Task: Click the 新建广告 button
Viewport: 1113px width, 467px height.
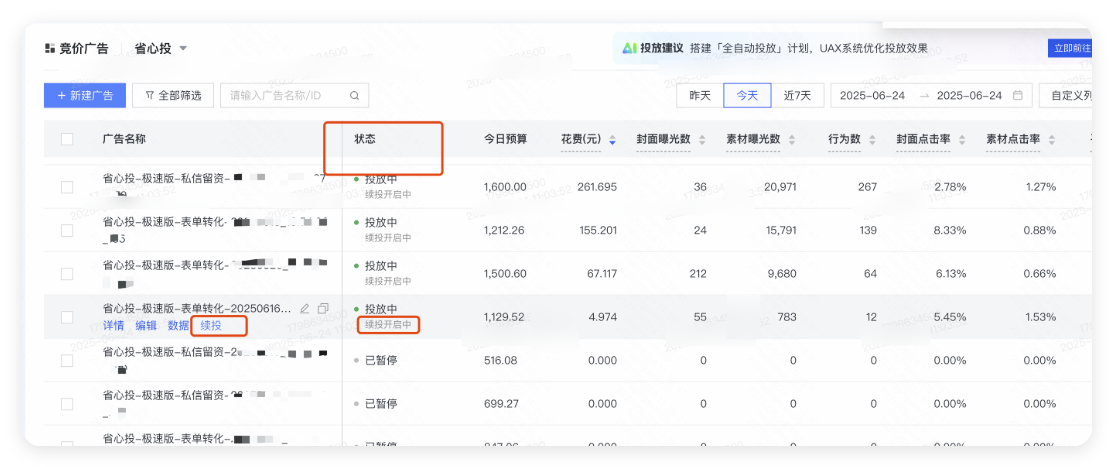Action: point(85,95)
